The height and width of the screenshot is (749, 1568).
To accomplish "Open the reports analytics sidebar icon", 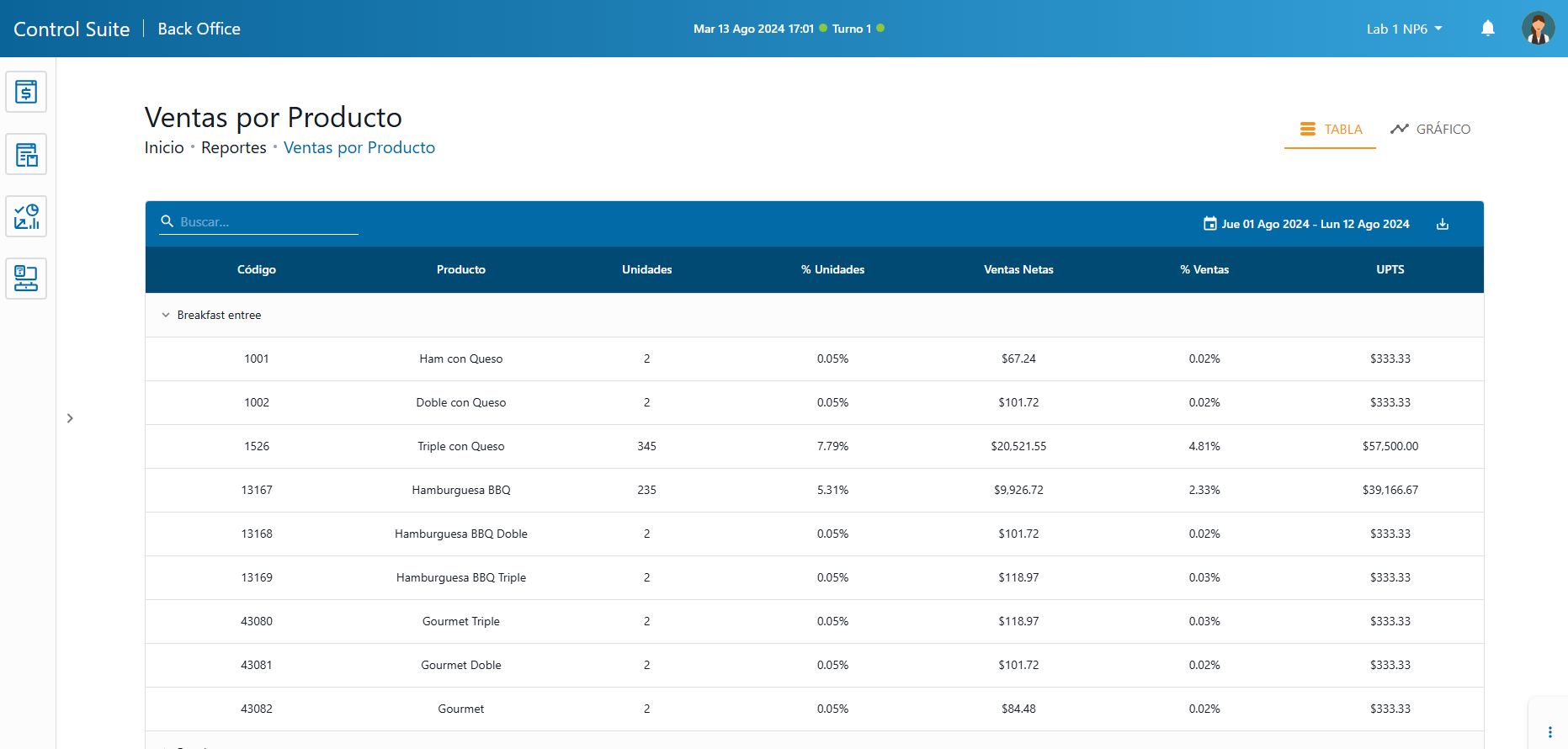I will pyautogui.click(x=26, y=216).
